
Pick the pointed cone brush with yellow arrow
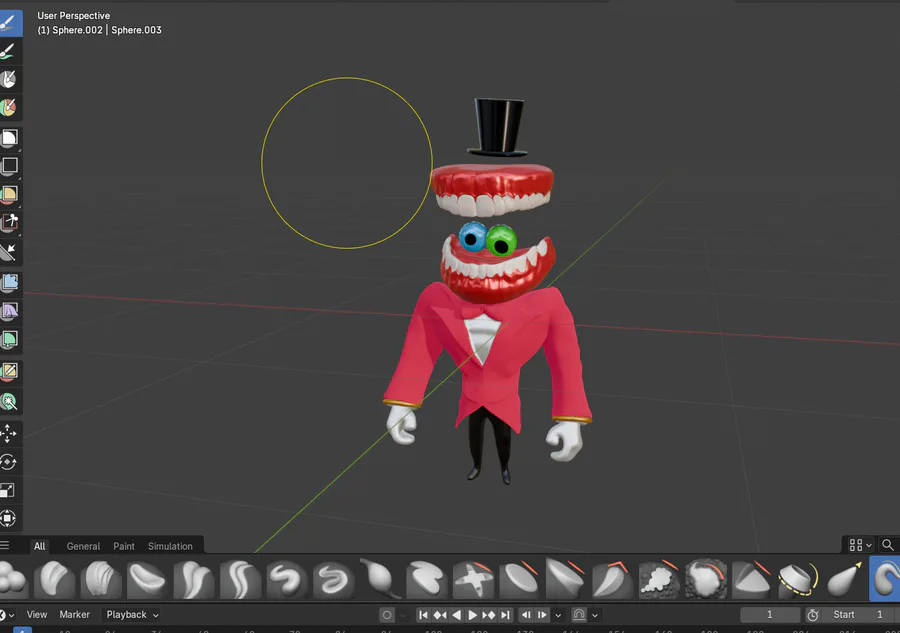point(845,578)
